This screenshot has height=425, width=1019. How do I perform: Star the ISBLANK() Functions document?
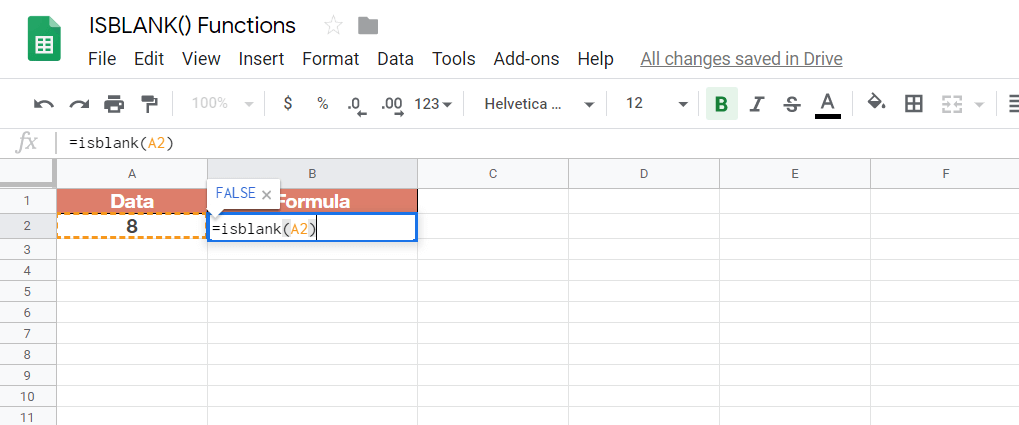click(x=333, y=26)
